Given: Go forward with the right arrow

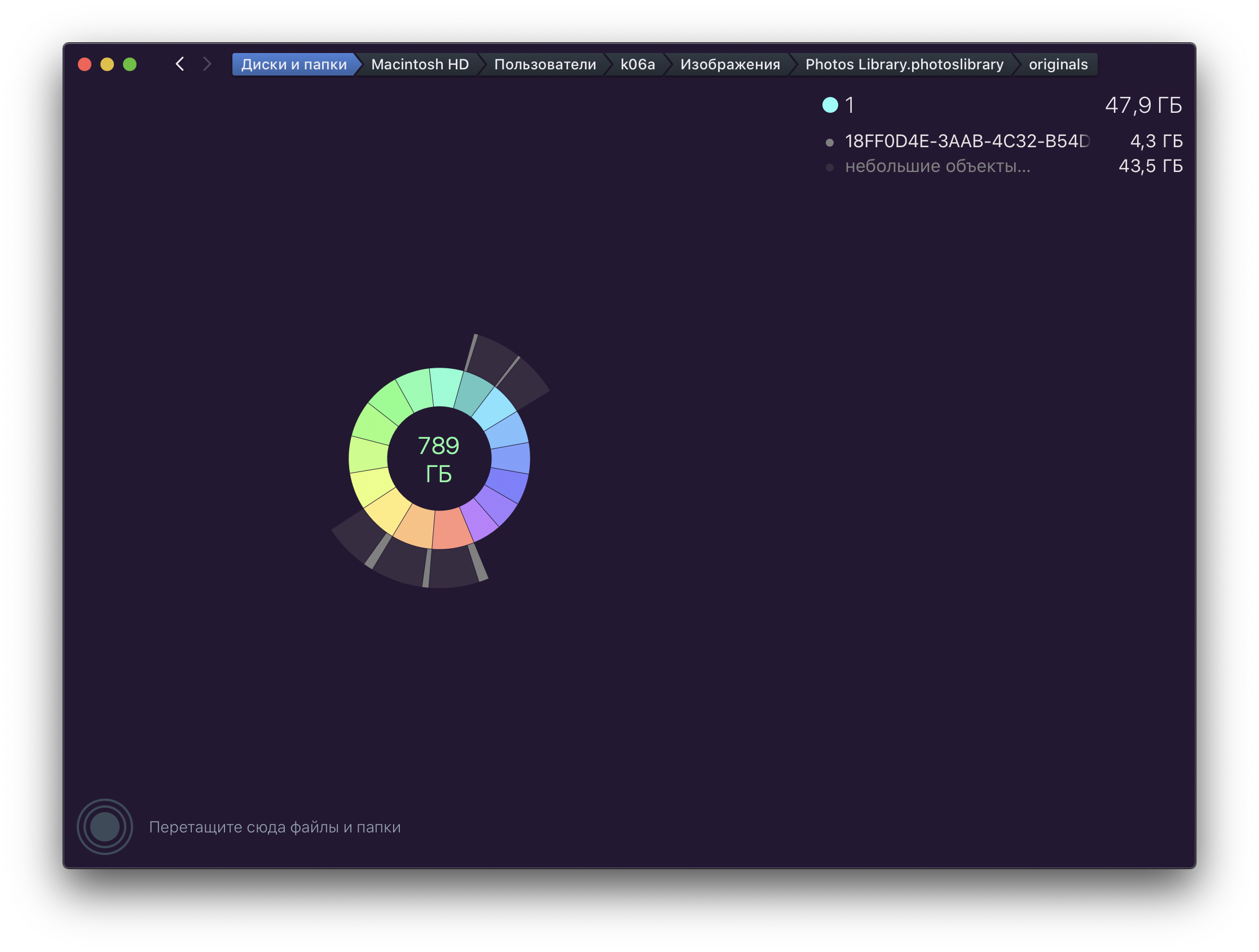Looking at the screenshot, I should (x=207, y=64).
